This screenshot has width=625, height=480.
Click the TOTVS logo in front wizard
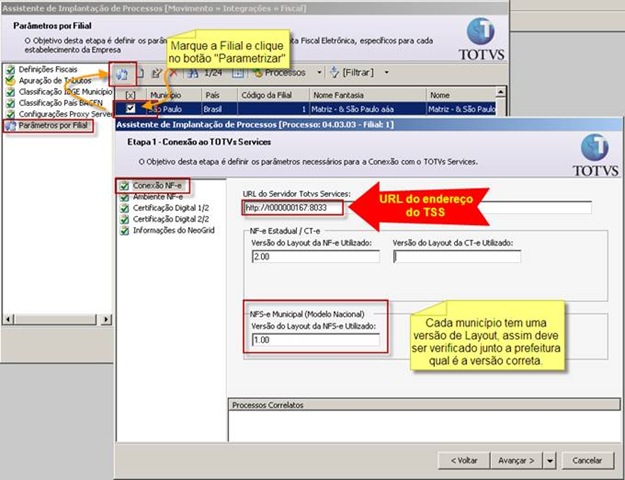[596, 155]
